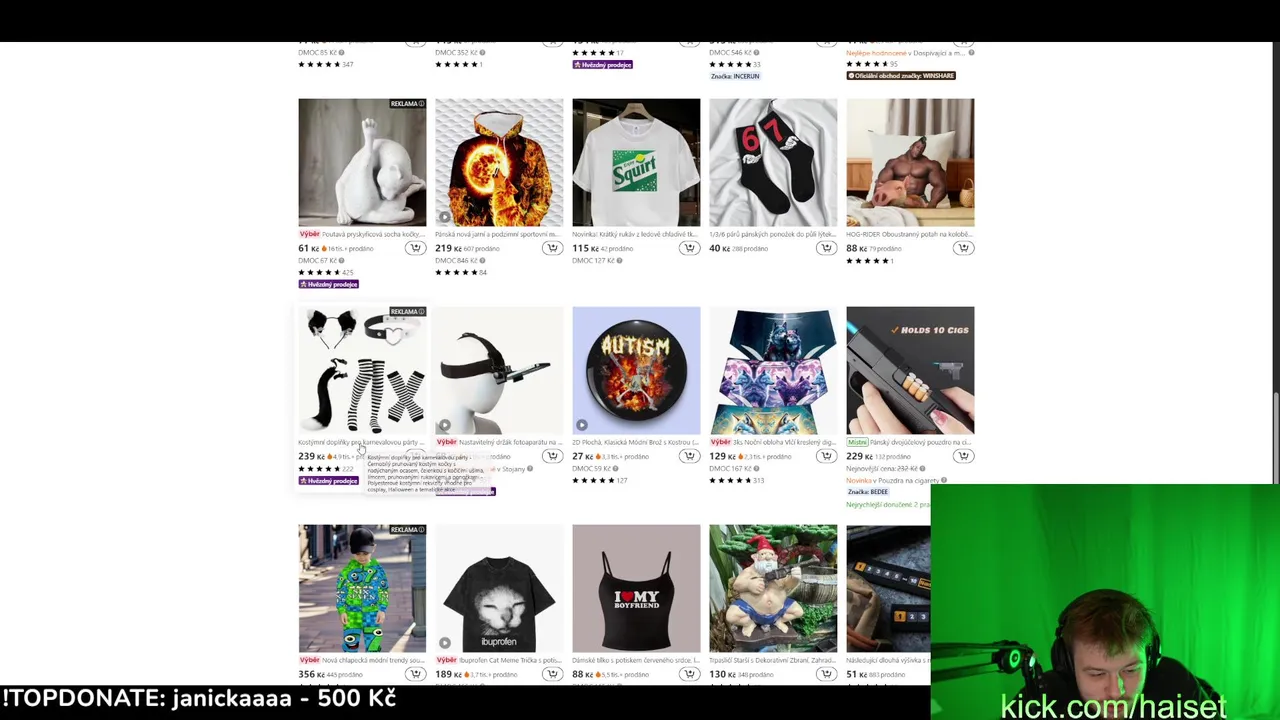This screenshot has width=1280, height=720.
Task: Open the garden gnome with gun product
Action: [x=773, y=588]
